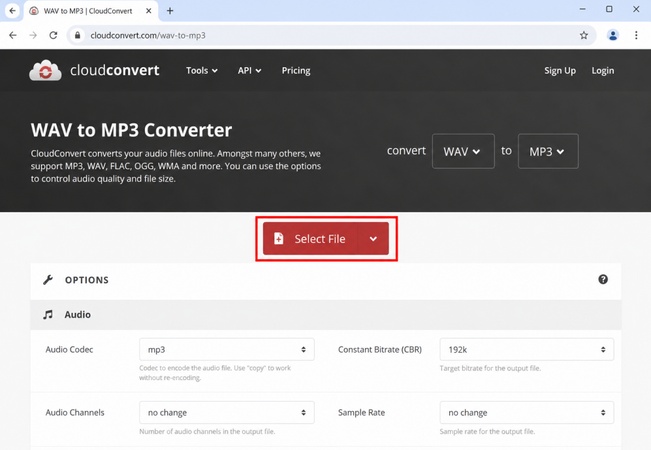Click the address bar URL
Screen dimensions: 651x450
pyautogui.click(x=148, y=35)
